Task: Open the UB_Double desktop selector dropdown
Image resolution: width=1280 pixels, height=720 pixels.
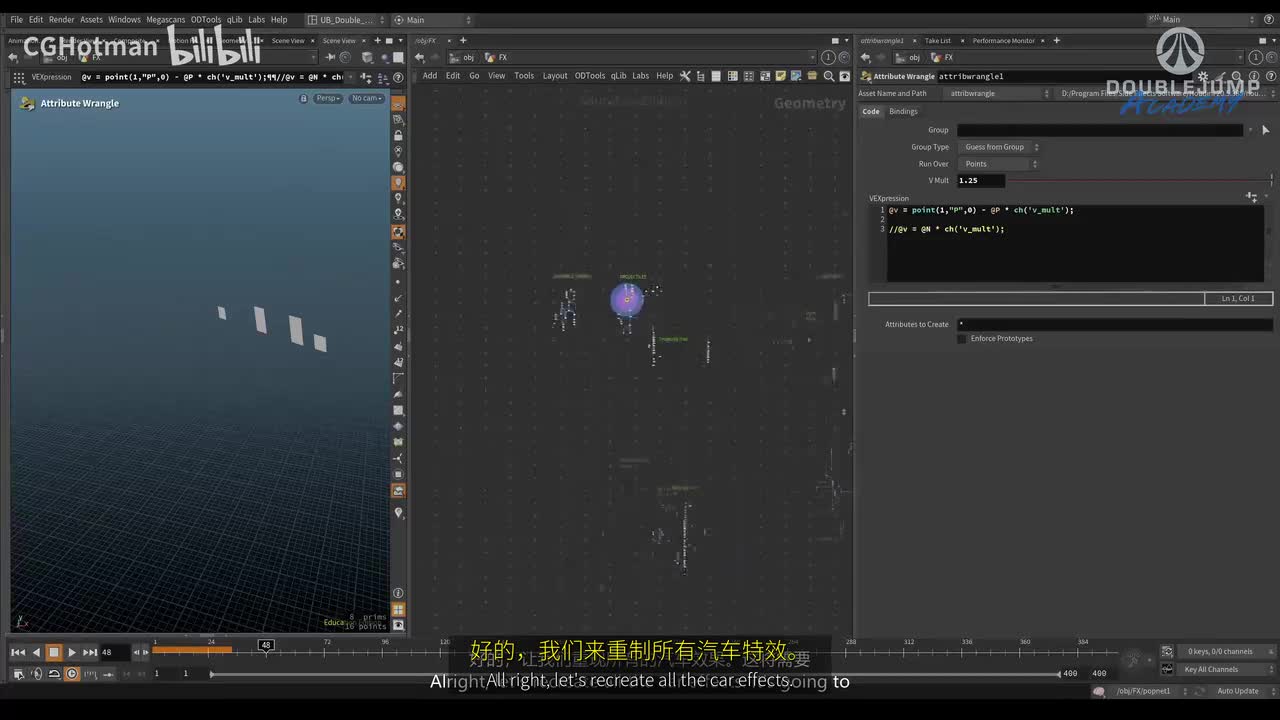Action: [345, 19]
